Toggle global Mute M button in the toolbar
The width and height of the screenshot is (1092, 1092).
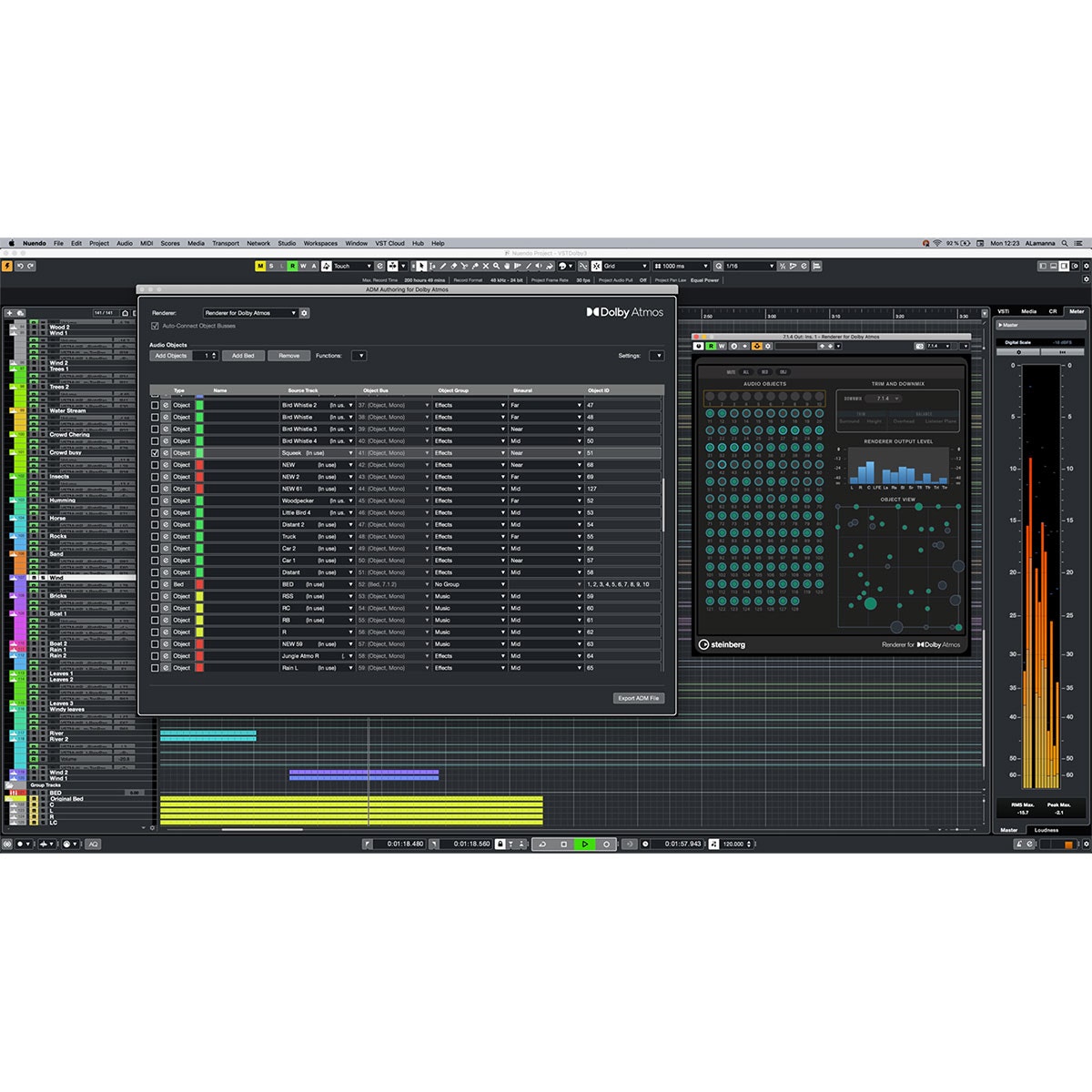tap(260, 266)
